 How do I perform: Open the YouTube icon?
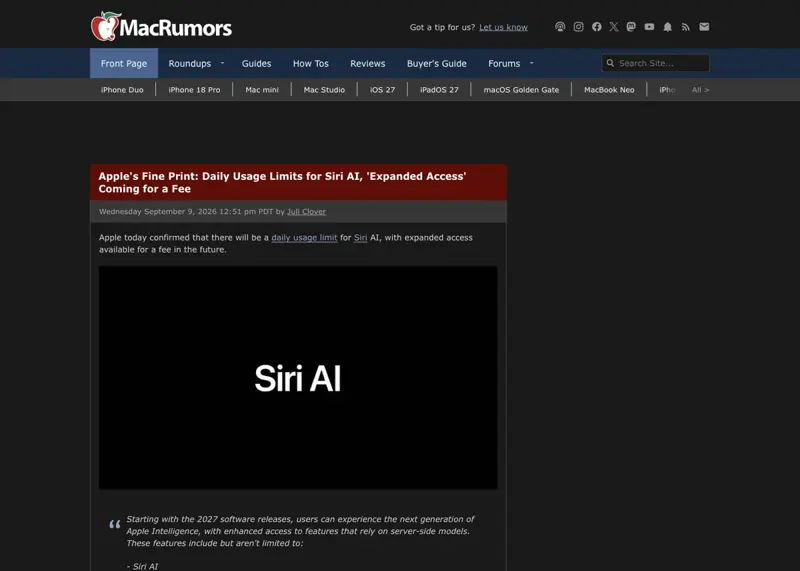click(x=649, y=27)
